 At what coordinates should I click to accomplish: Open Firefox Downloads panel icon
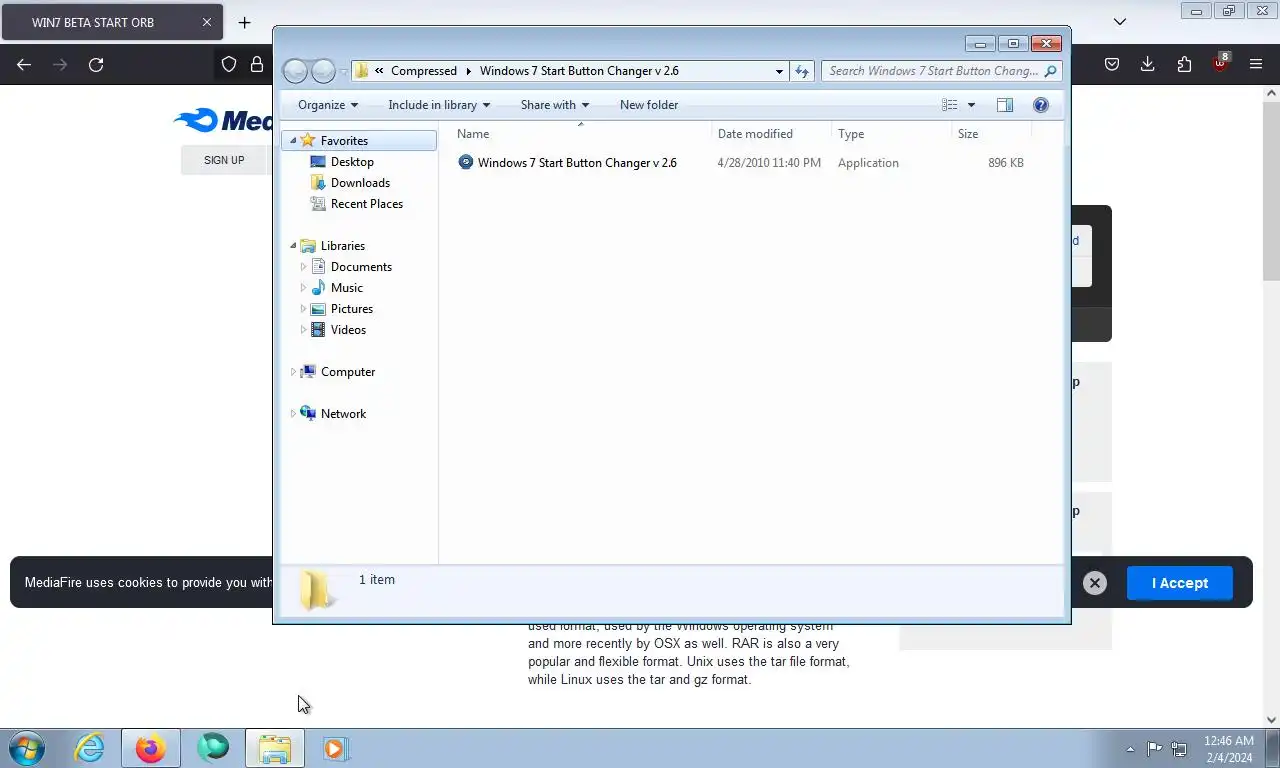pyautogui.click(x=1148, y=64)
